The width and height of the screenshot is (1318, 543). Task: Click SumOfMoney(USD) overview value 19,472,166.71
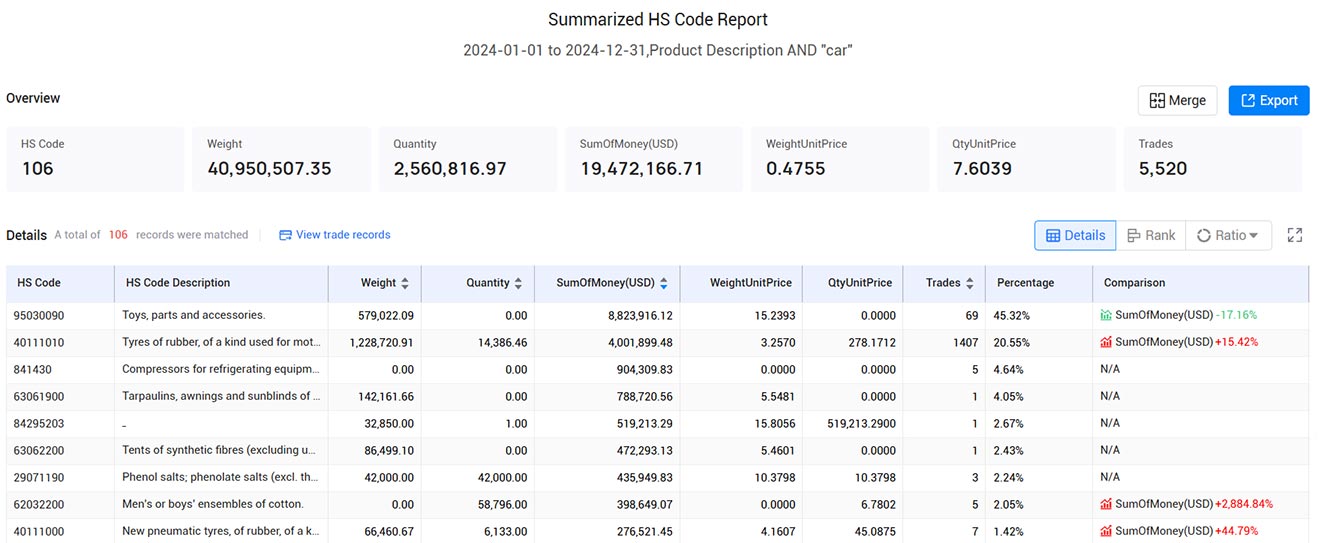pyautogui.click(x=642, y=169)
